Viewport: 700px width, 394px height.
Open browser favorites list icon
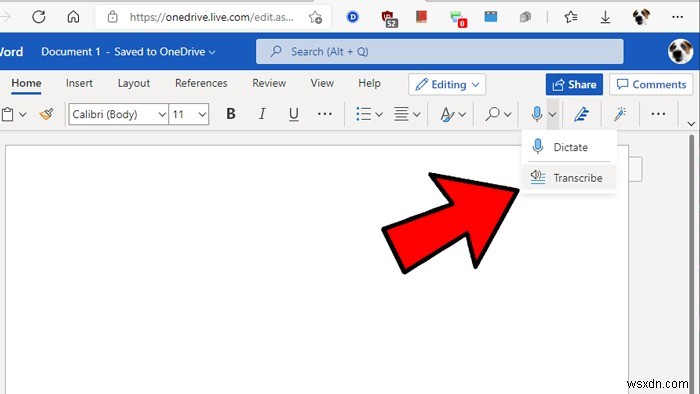571,17
